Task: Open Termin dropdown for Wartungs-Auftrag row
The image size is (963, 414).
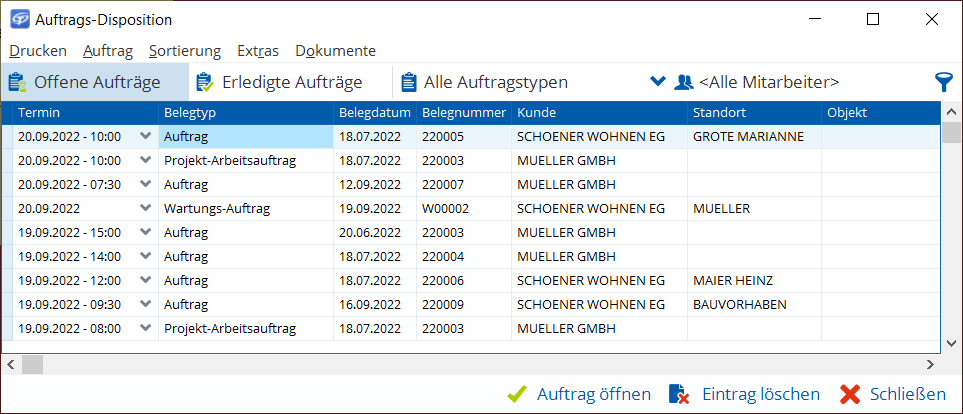Action: [x=146, y=208]
